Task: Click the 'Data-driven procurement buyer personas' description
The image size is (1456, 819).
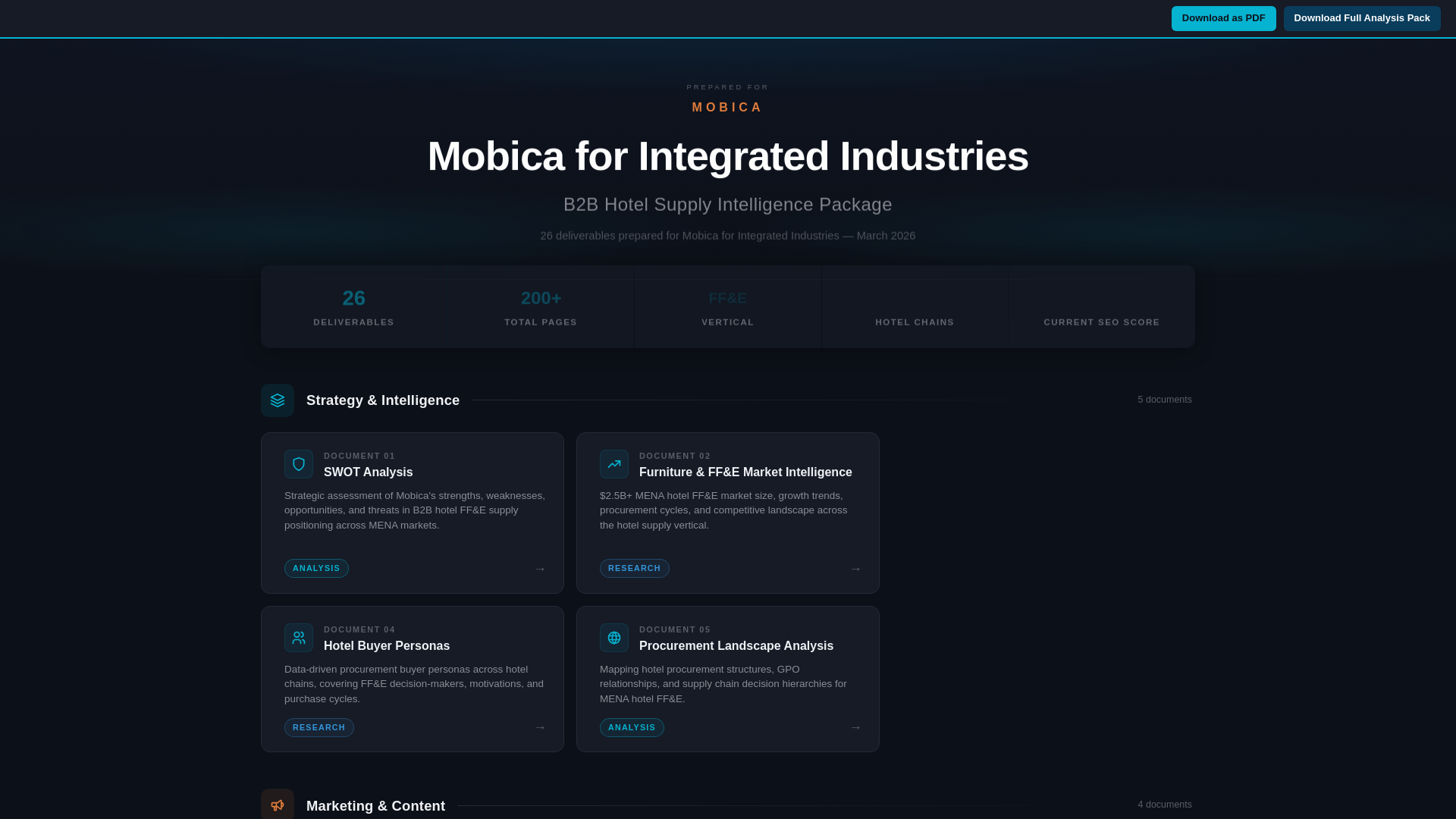Action: click(414, 684)
